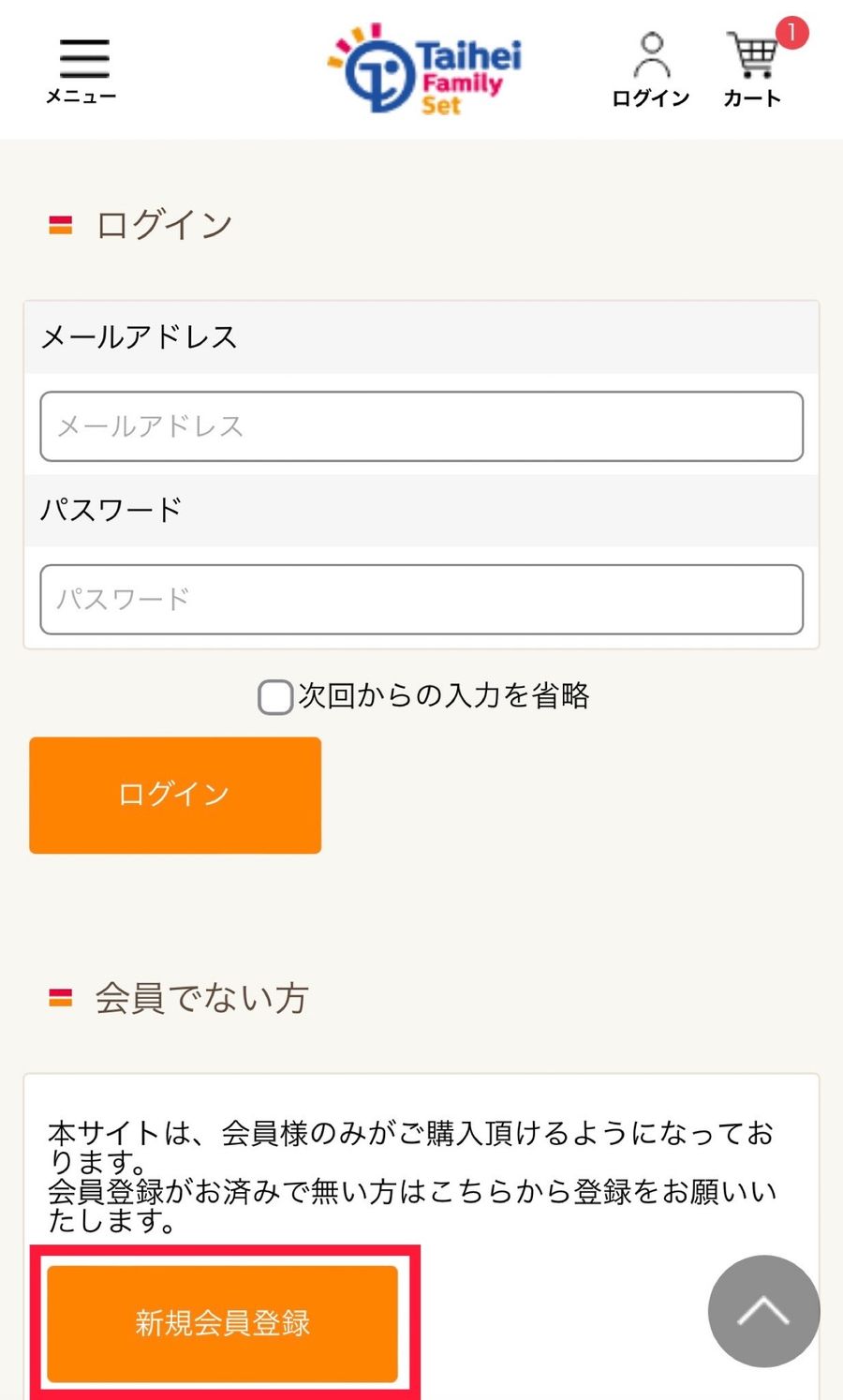Focus the メールアドレス input field

421,426
